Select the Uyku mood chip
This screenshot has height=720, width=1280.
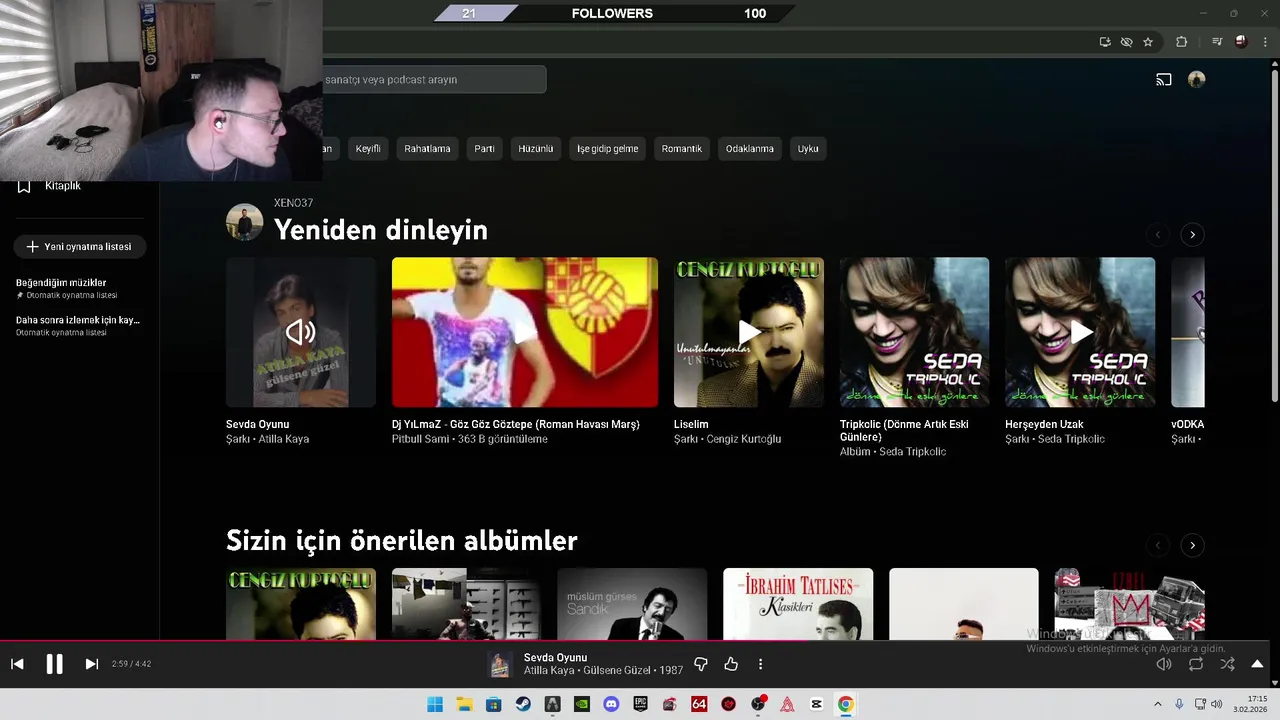click(808, 149)
